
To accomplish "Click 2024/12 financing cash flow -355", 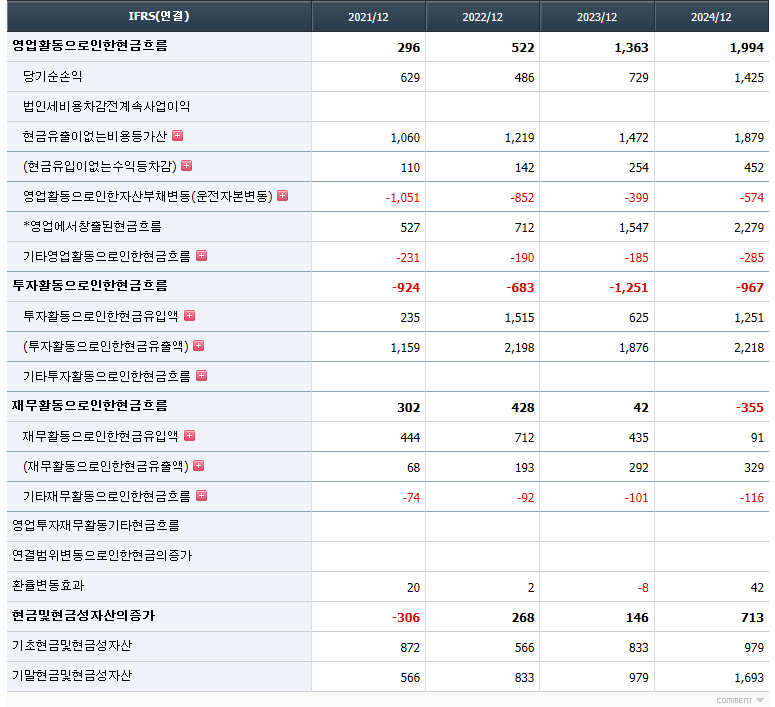I will 750,407.
